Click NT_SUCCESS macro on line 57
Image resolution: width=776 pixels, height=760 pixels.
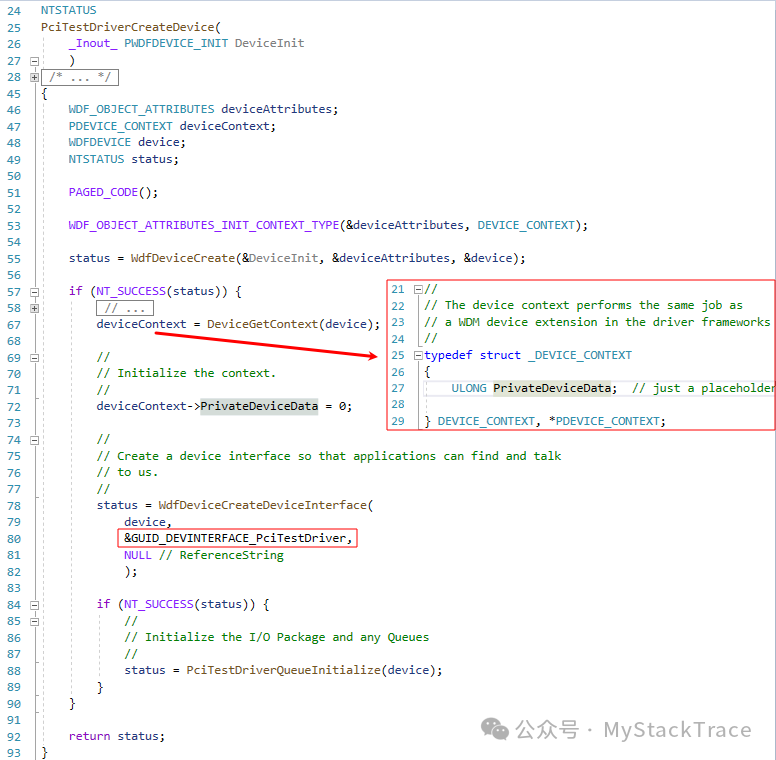131,291
